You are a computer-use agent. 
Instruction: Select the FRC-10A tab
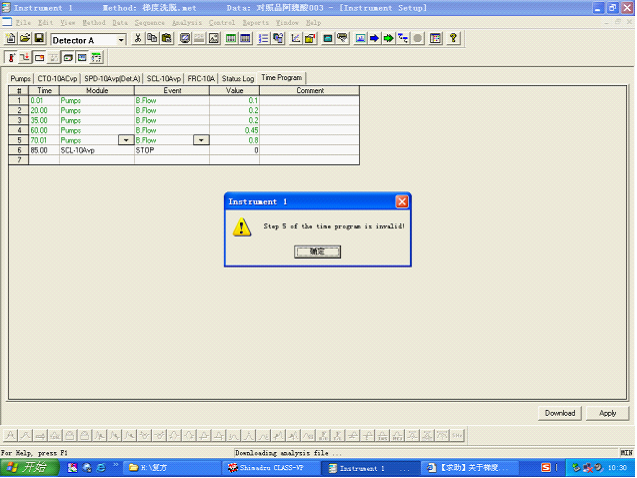201,78
